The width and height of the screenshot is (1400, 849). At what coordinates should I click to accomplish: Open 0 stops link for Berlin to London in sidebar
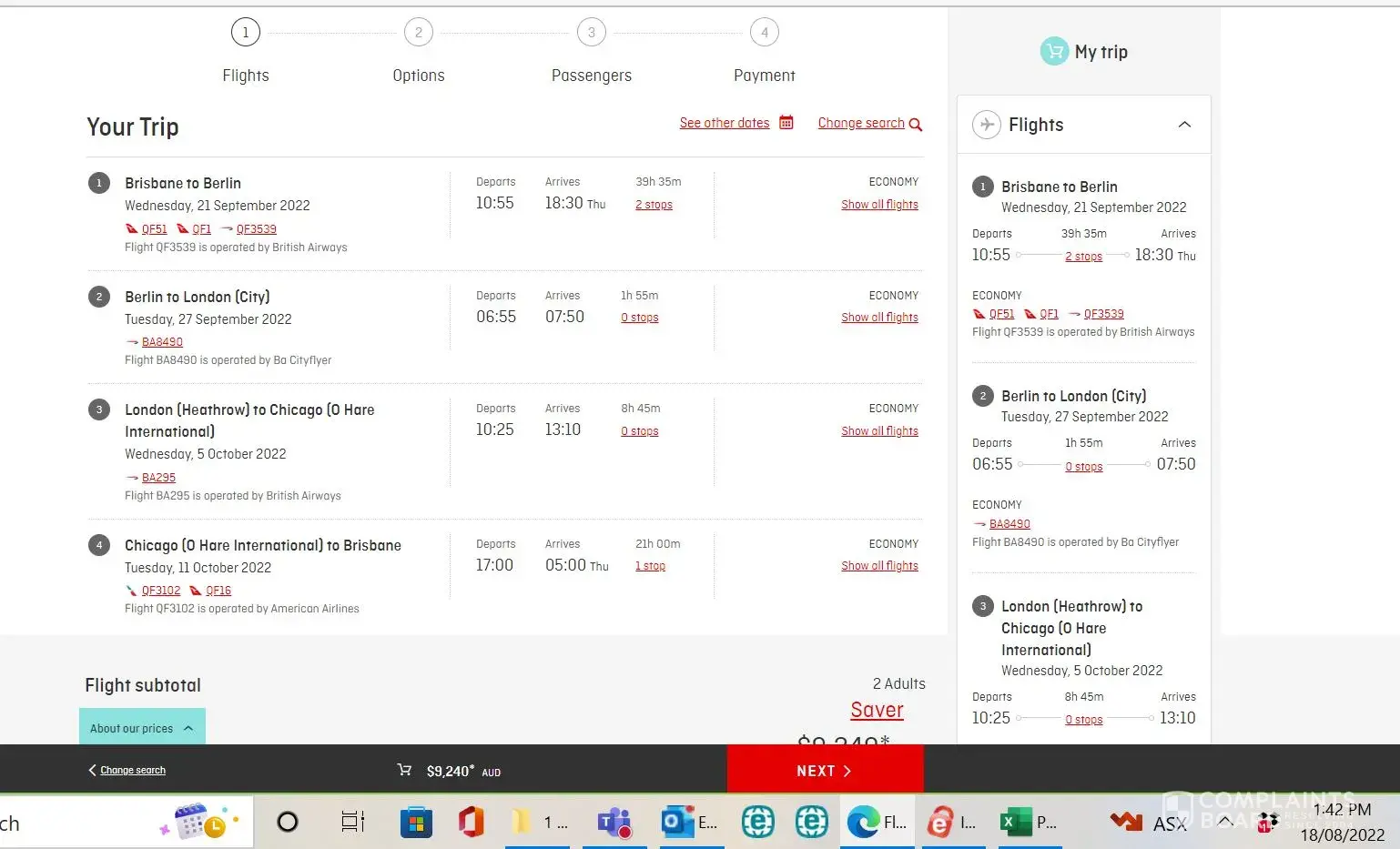(1083, 467)
